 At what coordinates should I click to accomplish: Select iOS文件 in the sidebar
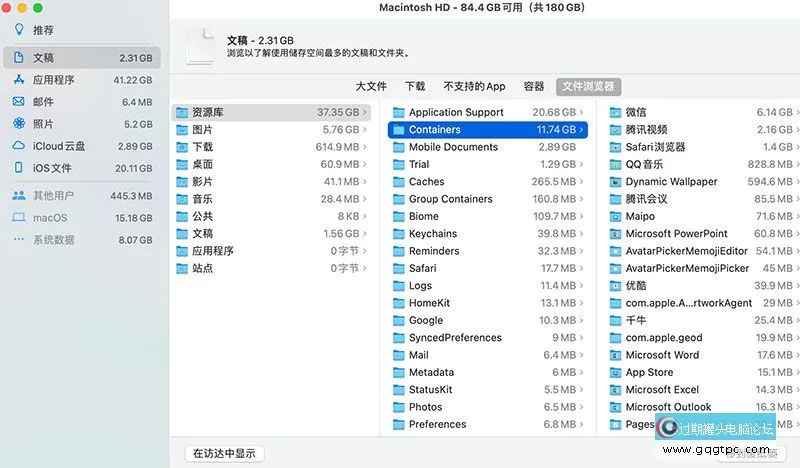pos(82,168)
